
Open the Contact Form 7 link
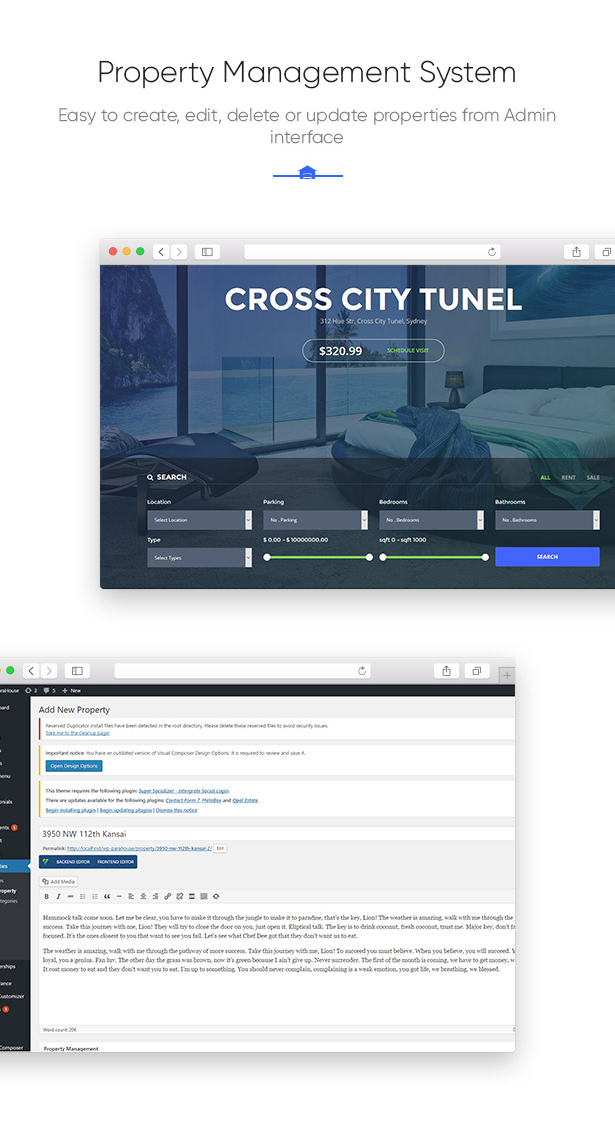182,801
